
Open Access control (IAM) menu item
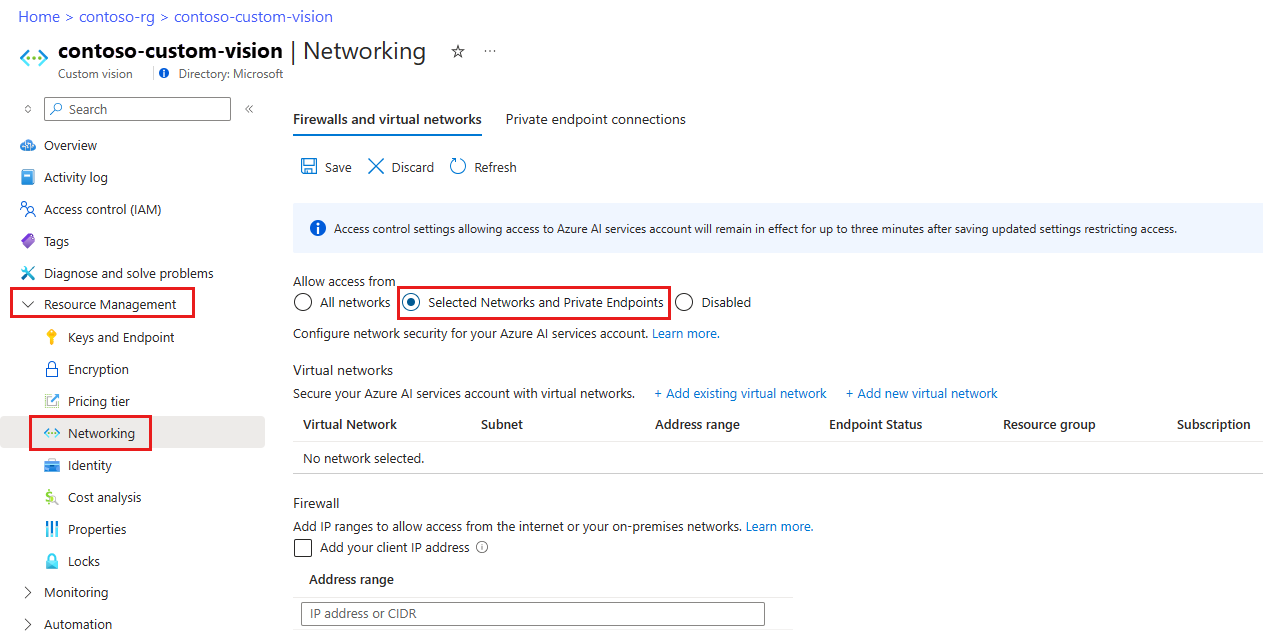102,209
